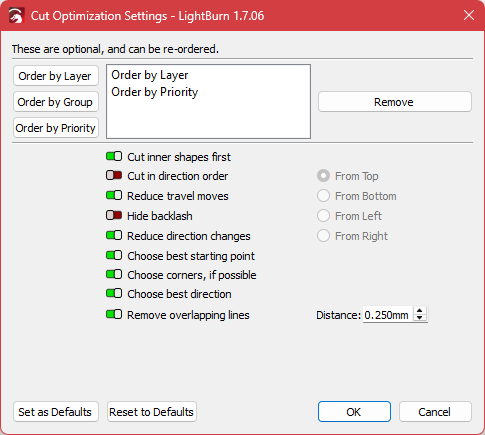Viewport: 485px width, 435px height.
Task: Toggle Reduce direction changes switch
Action: 114,235
